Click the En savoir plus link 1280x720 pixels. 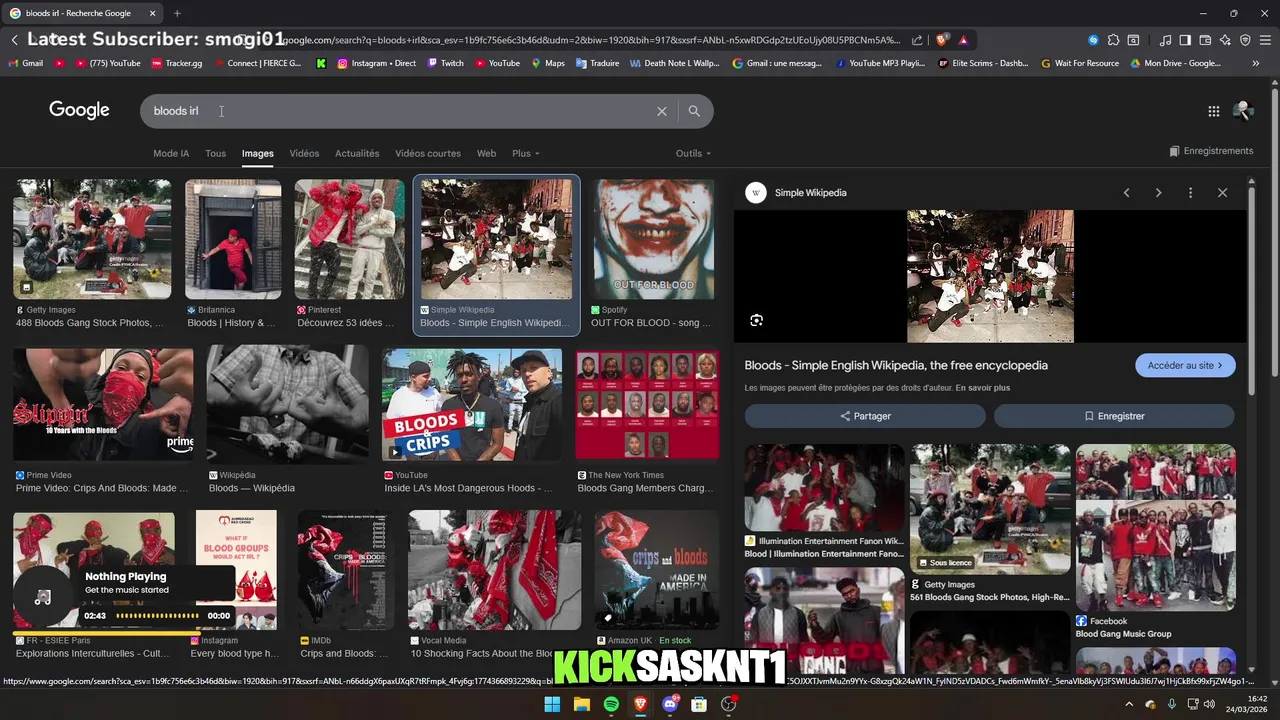pyautogui.click(x=982, y=388)
